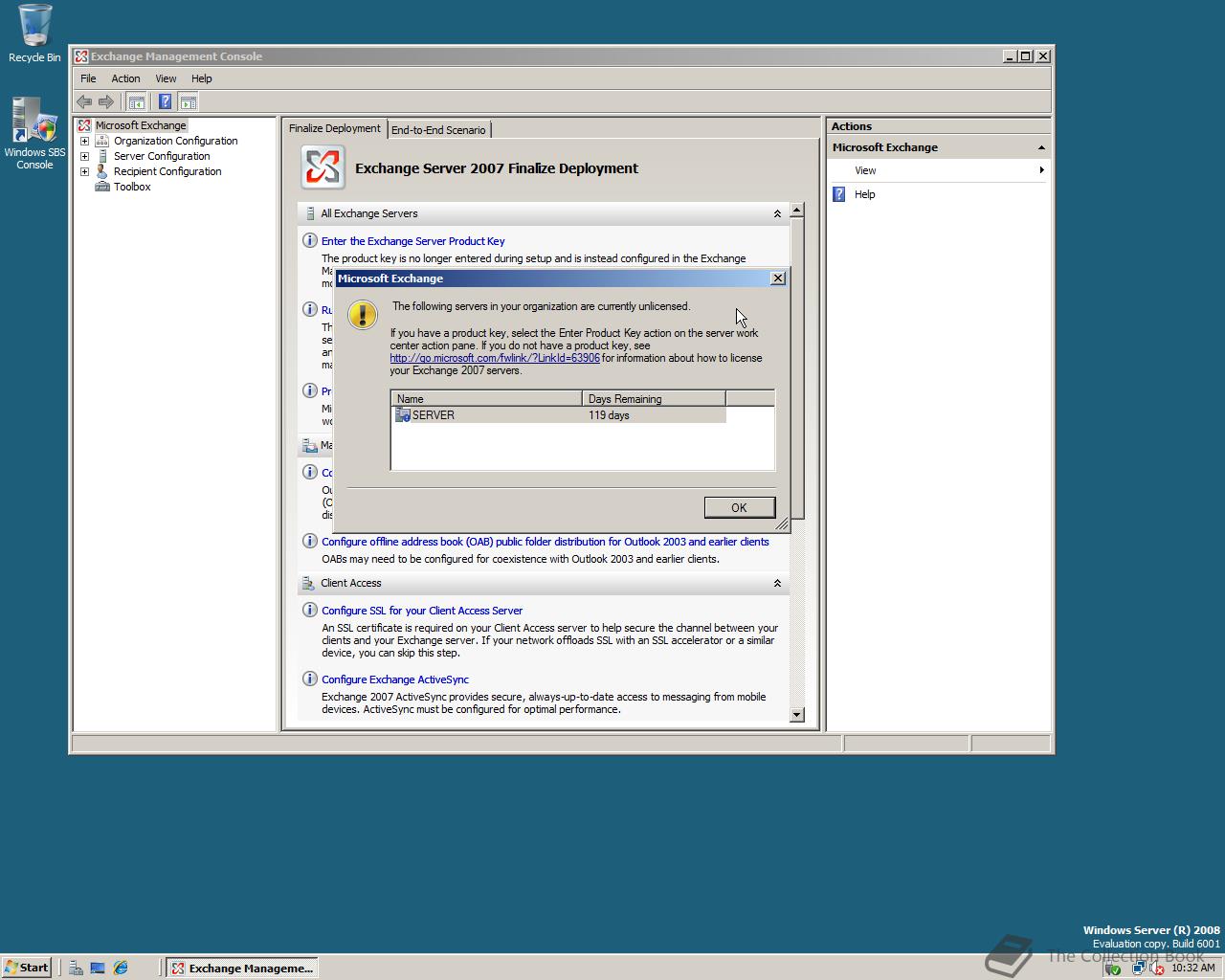The image size is (1225, 980).
Task: Click the power plug tray icon
Action: [1112, 969]
